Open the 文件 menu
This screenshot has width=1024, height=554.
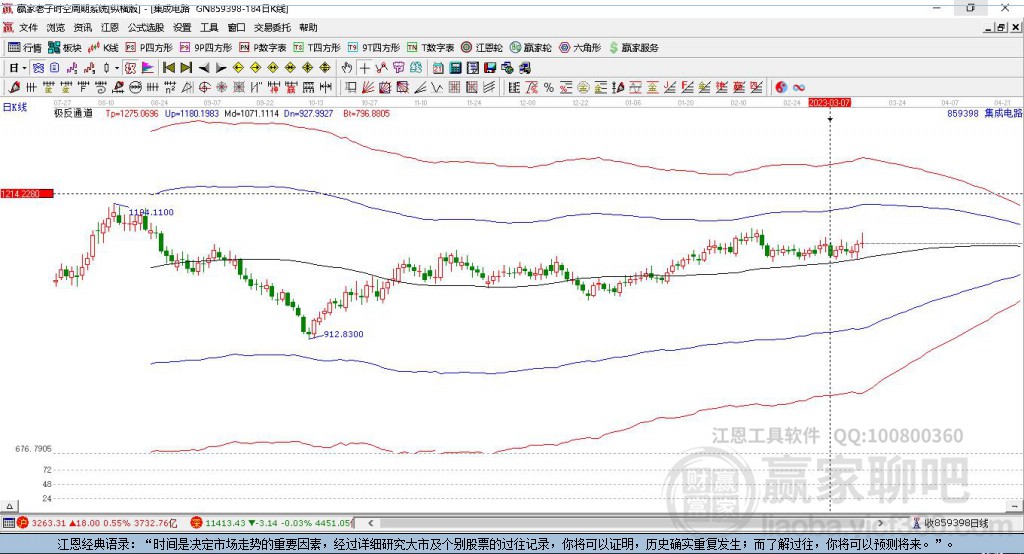[x=28, y=27]
